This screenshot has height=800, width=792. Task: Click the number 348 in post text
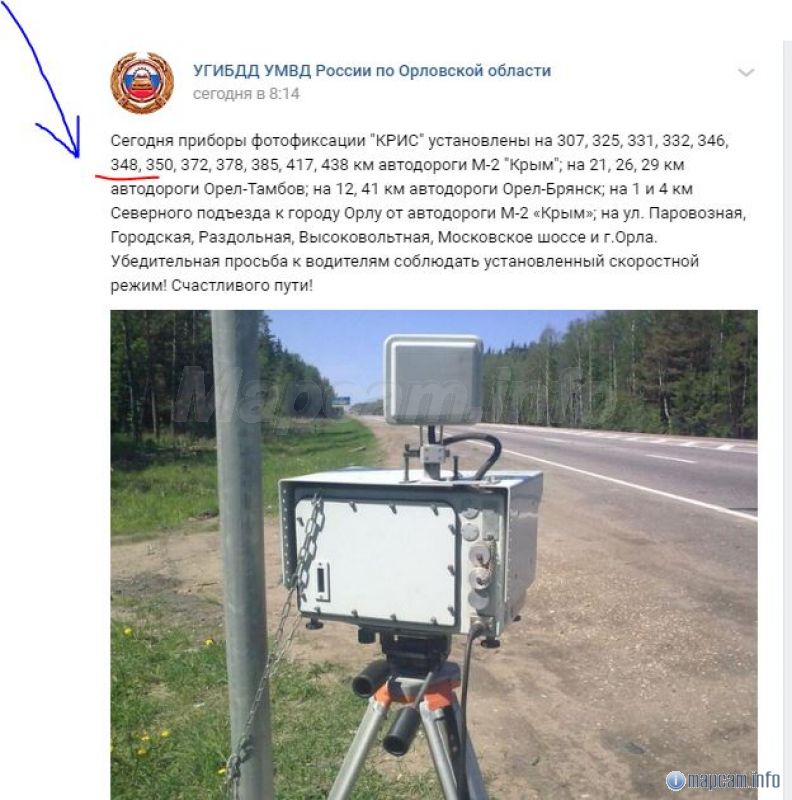[x=124, y=165]
